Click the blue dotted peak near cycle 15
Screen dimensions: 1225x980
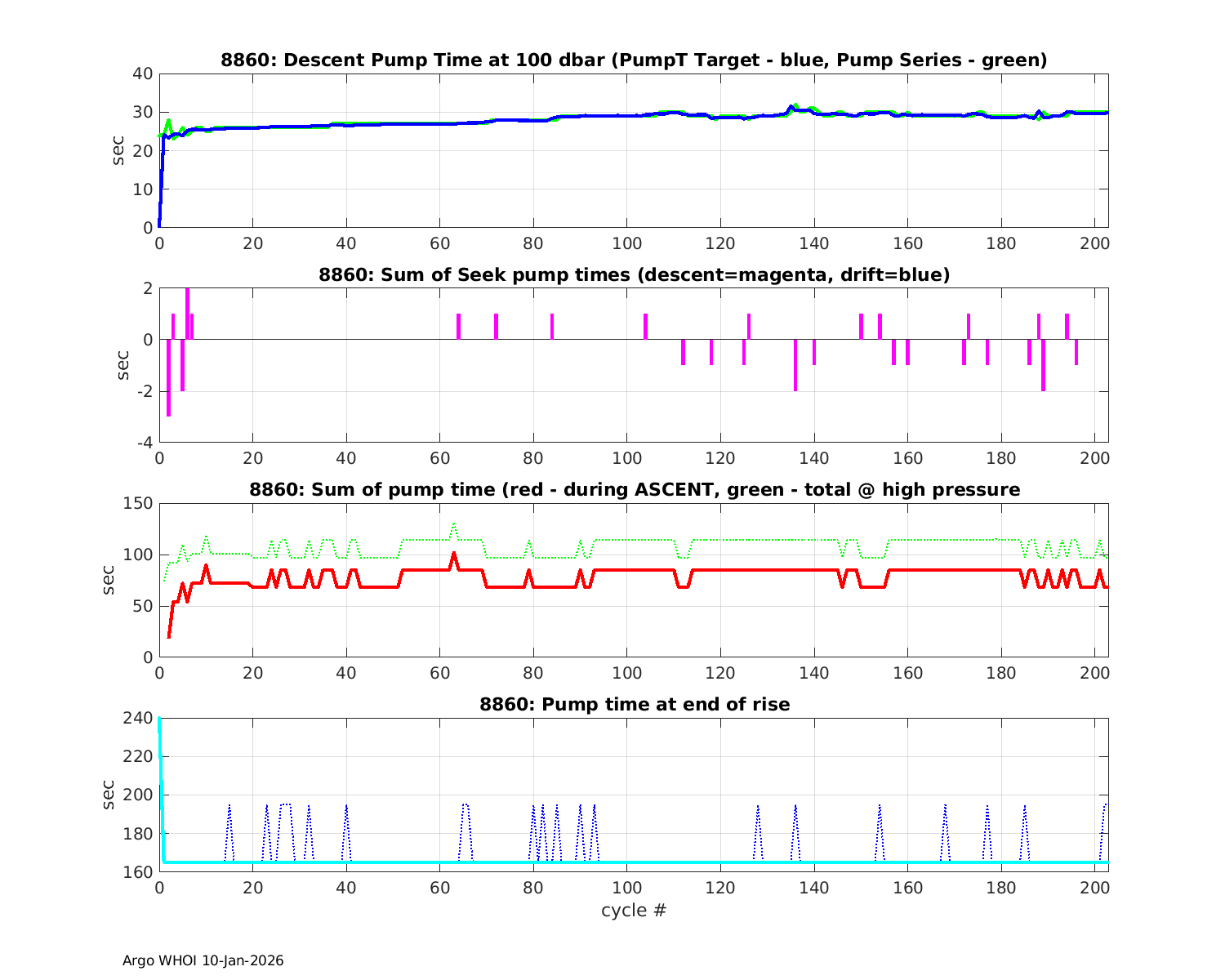[x=229, y=807]
